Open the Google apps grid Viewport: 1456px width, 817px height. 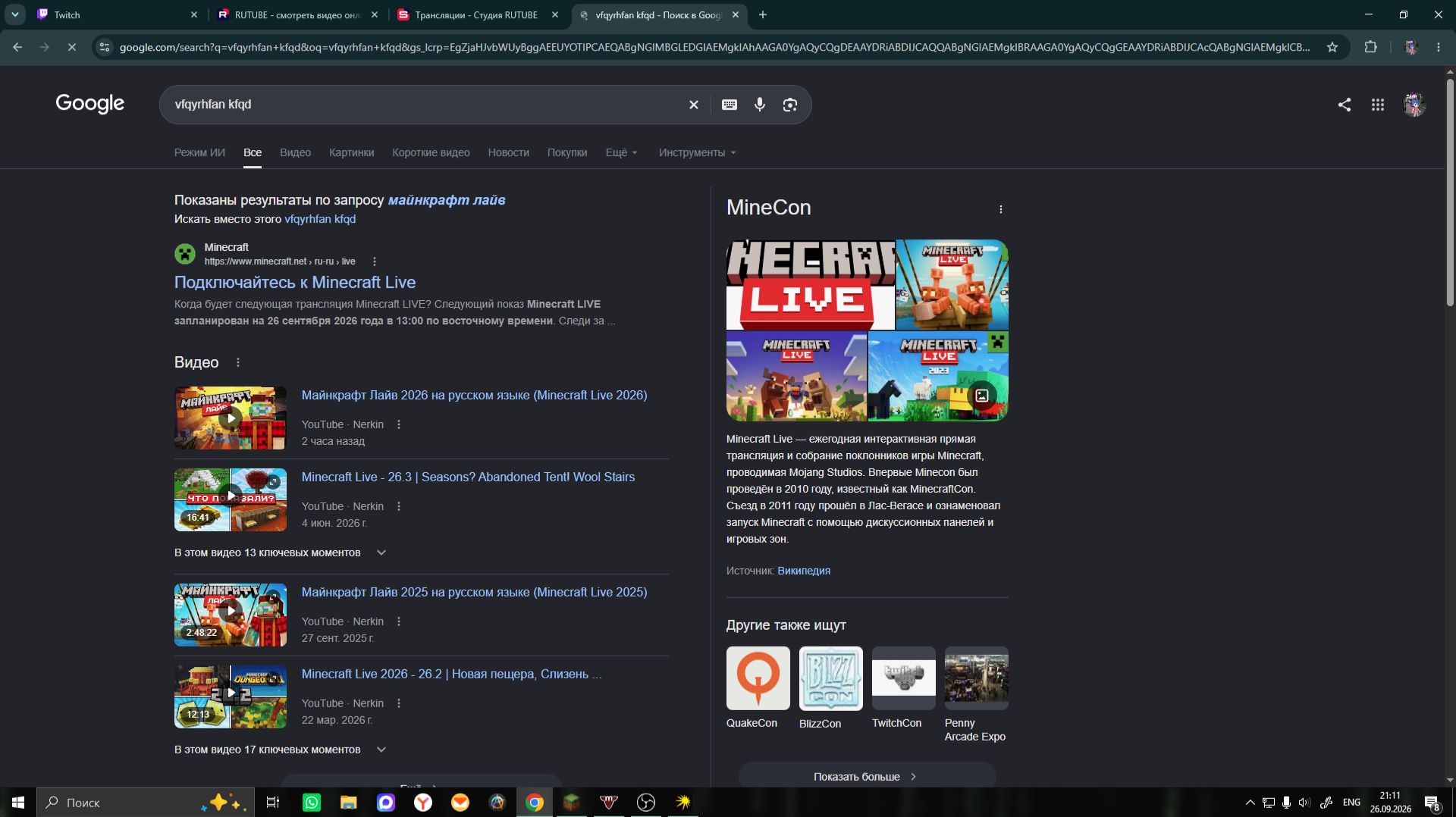coord(1377,105)
